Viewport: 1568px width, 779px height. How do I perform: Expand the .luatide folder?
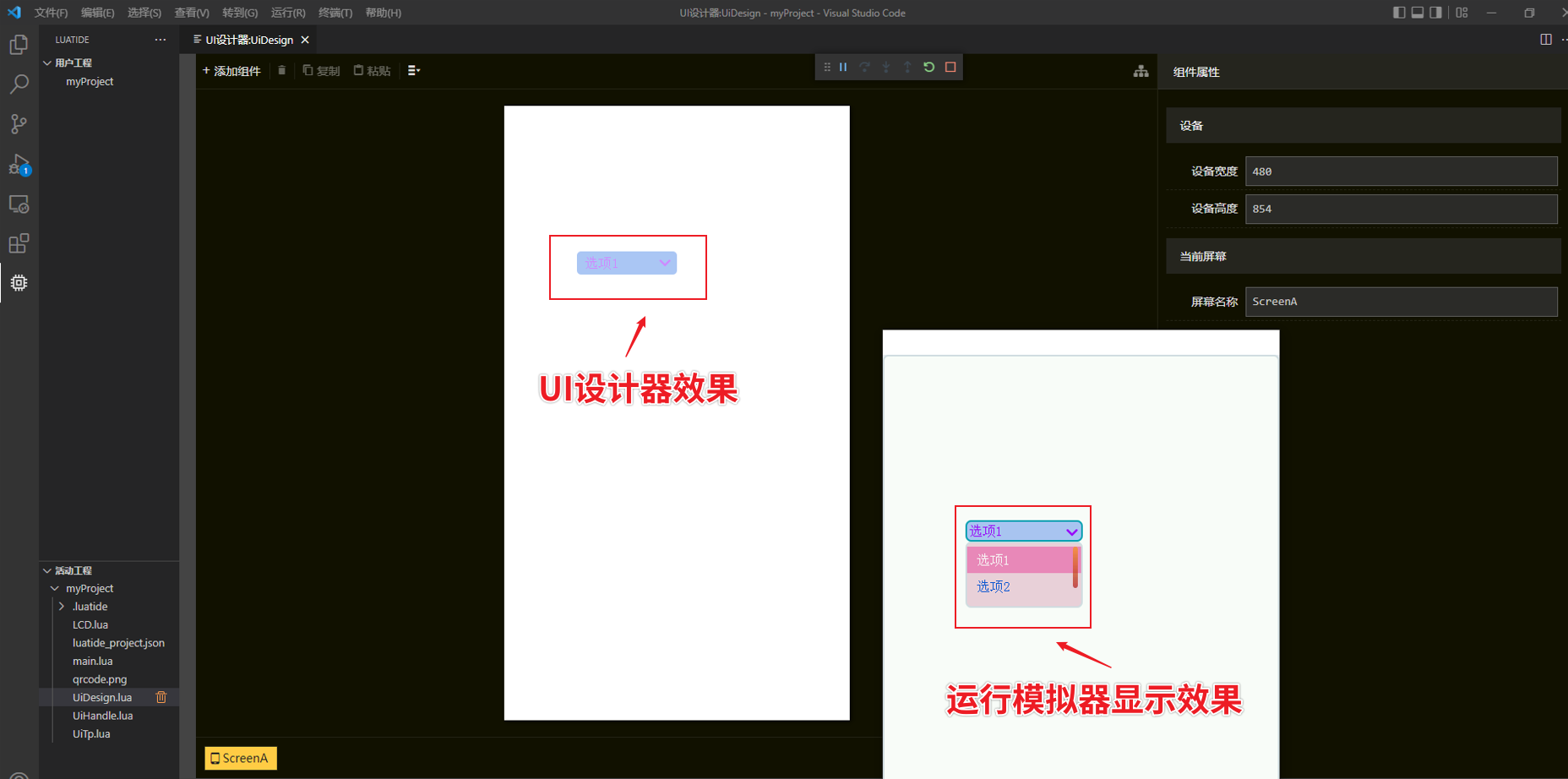(61, 606)
